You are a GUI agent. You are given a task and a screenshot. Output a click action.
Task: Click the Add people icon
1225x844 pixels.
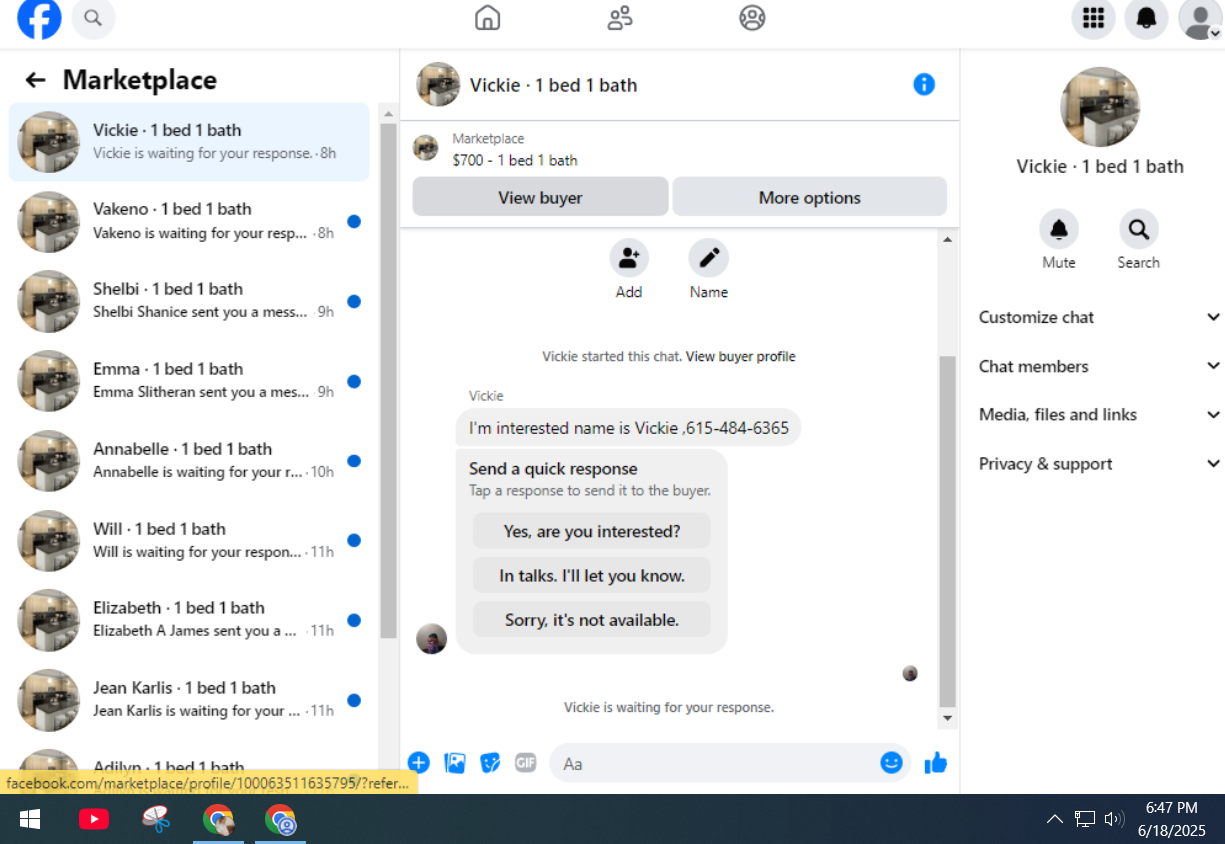[629, 258]
